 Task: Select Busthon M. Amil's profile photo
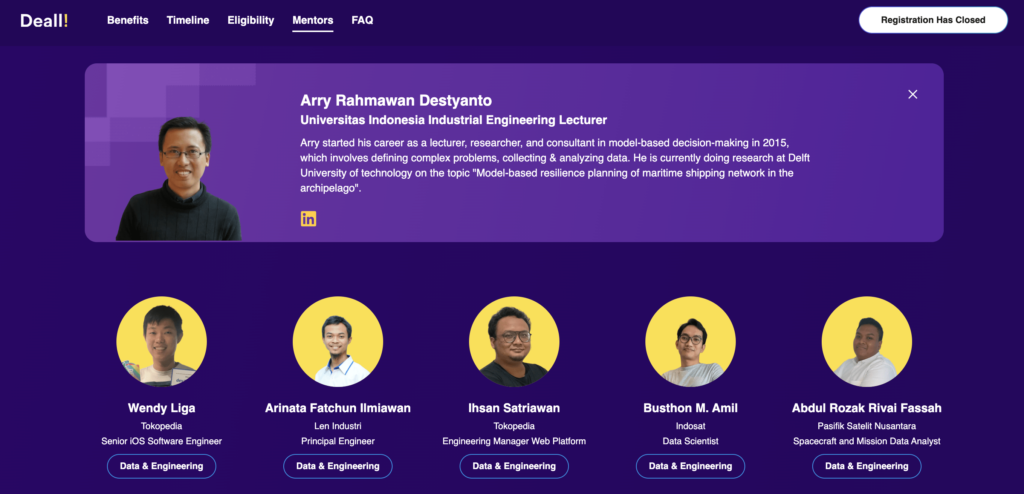click(x=690, y=342)
